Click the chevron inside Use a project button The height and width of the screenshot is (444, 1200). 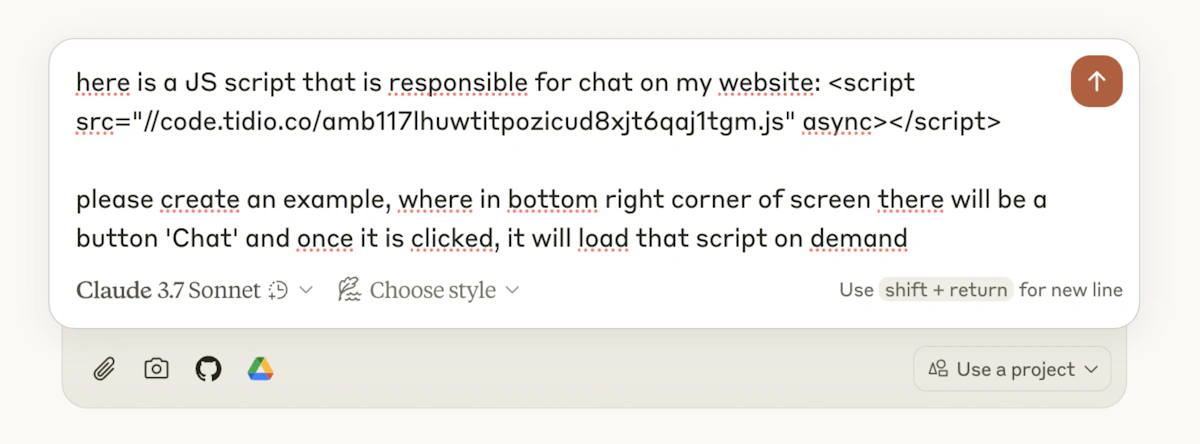1091,369
